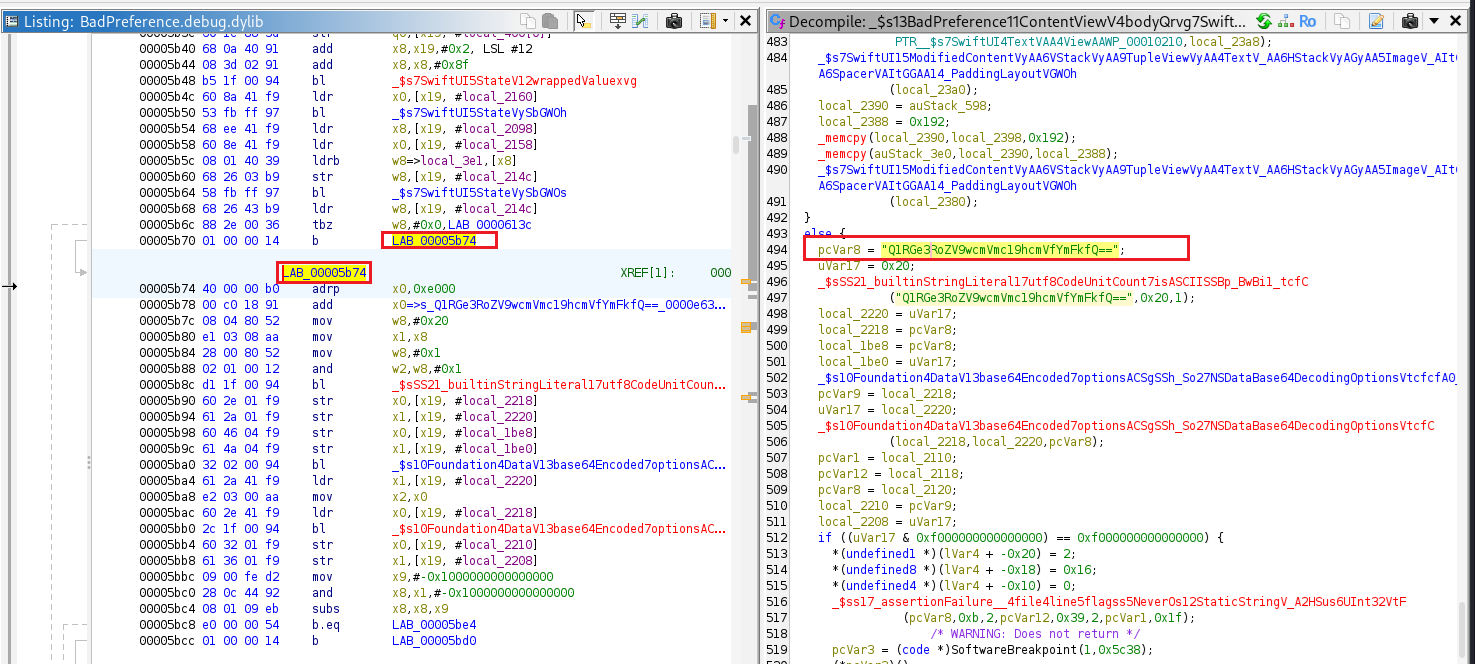
Task: Toggle the 'Ro' read-only display button
Action: point(1308,20)
